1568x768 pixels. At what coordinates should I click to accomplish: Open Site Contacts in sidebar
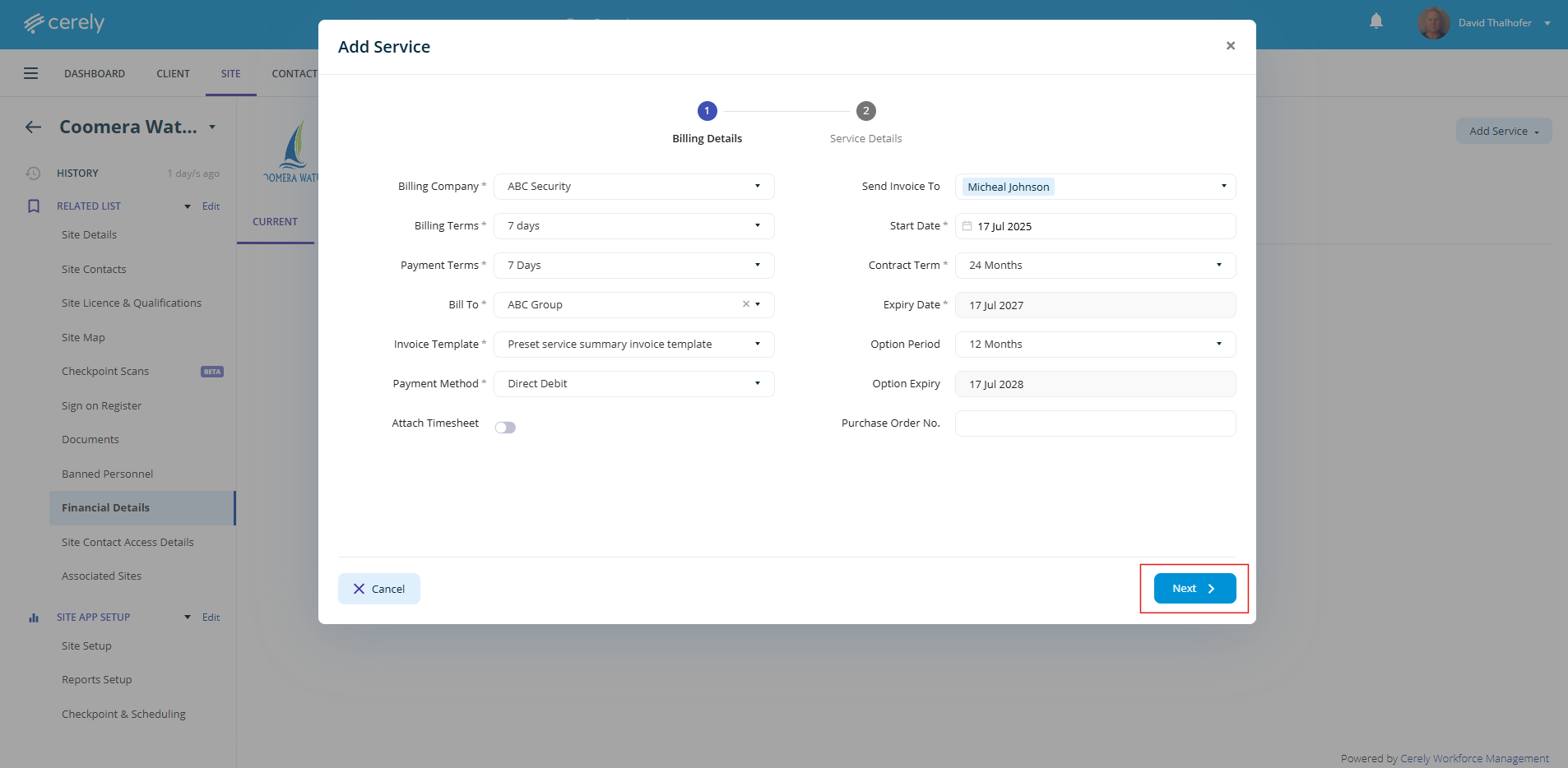tap(95, 270)
